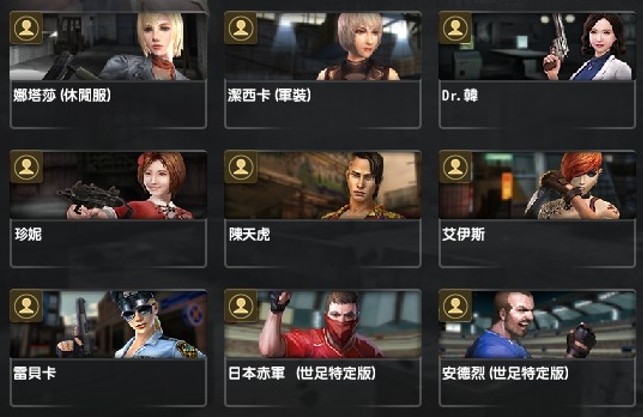643x417 pixels.
Task: Click profile icon on 潔西卡 (軍裝) card
Action: point(241,28)
